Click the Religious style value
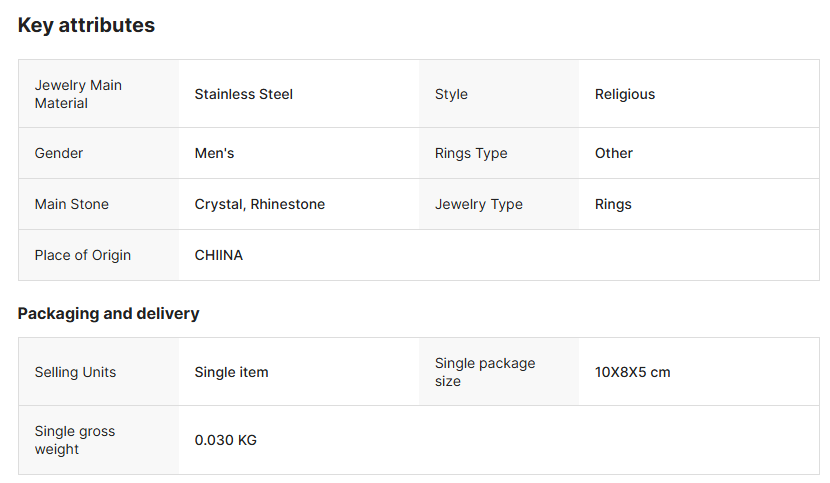 (625, 94)
